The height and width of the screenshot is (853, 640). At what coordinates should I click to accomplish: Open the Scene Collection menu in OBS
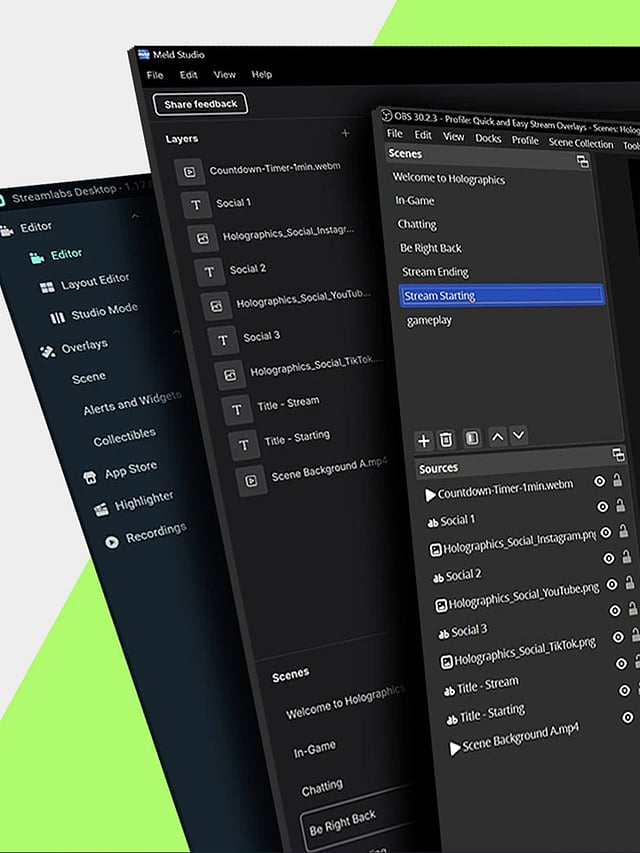tap(580, 143)
